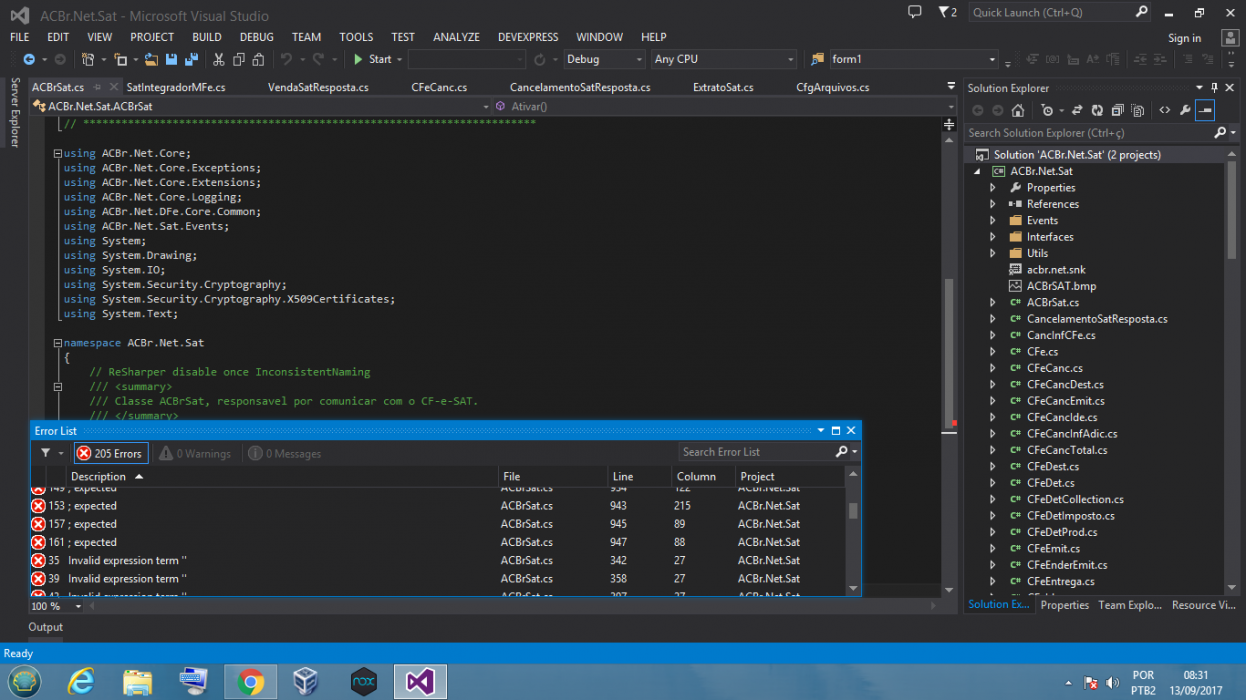This screenshot has height=700, width=1246.
Task: Open Google Chrome from the taskbar
Action: point(250,682)
